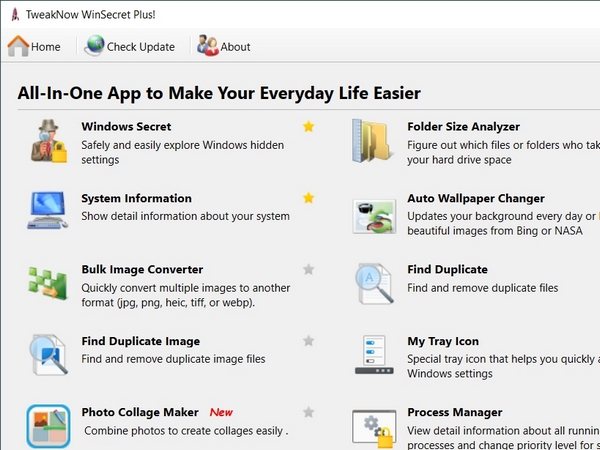The image size is (600, 450).
Task: Open the My Tray Icon icon
Action: 374,355
